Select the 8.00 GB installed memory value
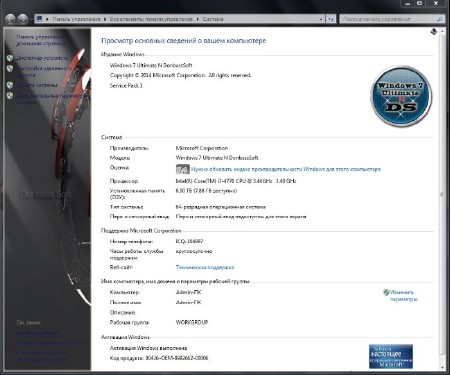This screenshot has height=375, width=450. click(x=206, y=191)
